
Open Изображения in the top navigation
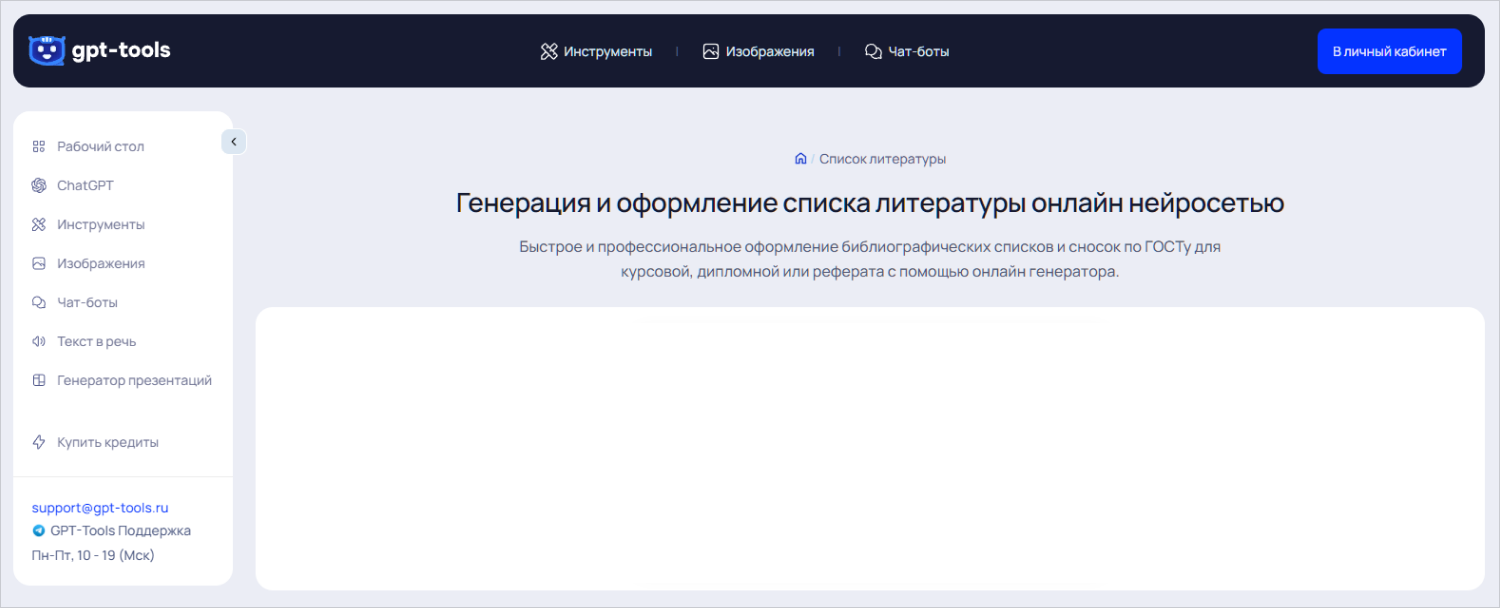758,50
